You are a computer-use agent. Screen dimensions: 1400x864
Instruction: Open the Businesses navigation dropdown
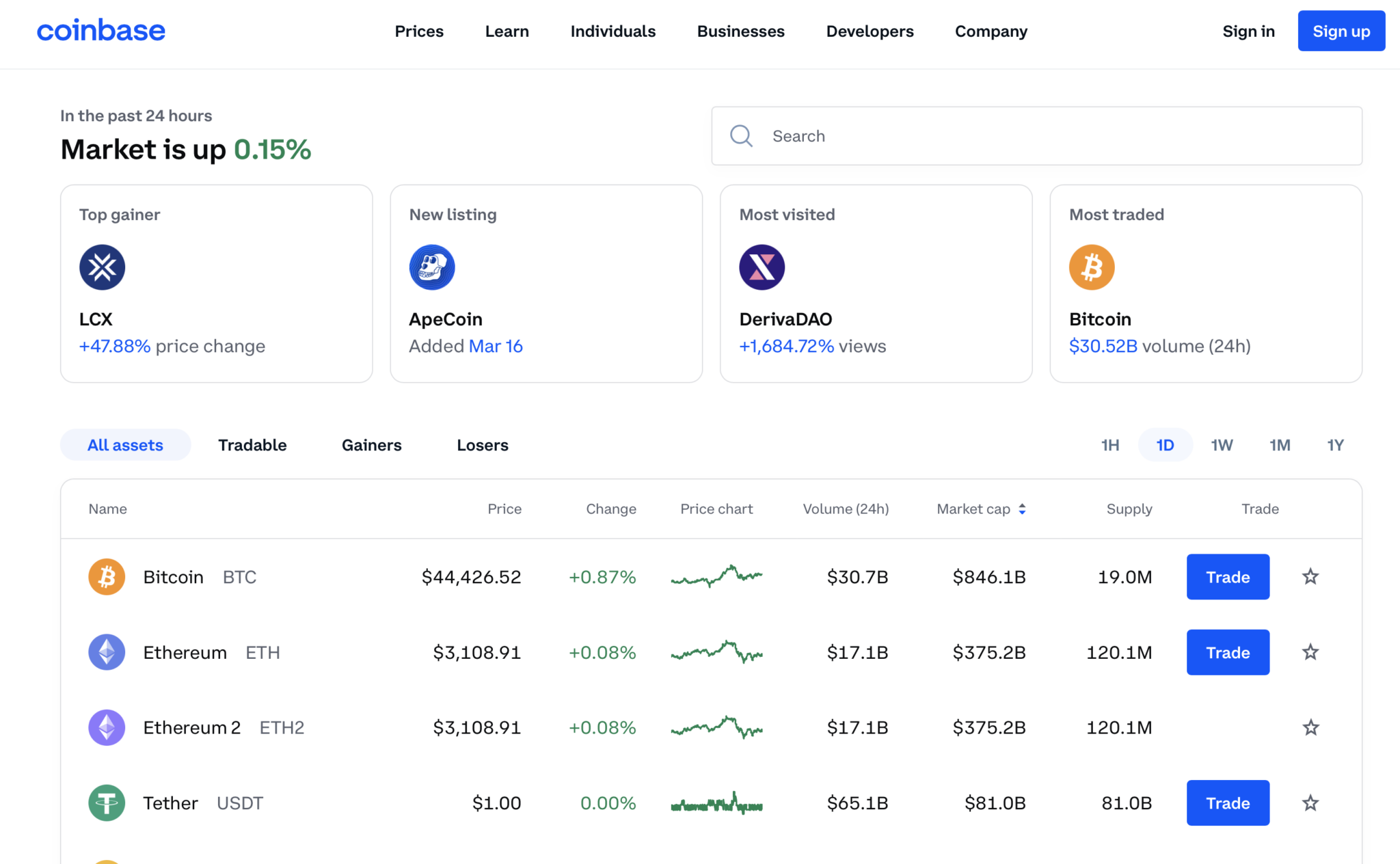(x=740, y=31)
